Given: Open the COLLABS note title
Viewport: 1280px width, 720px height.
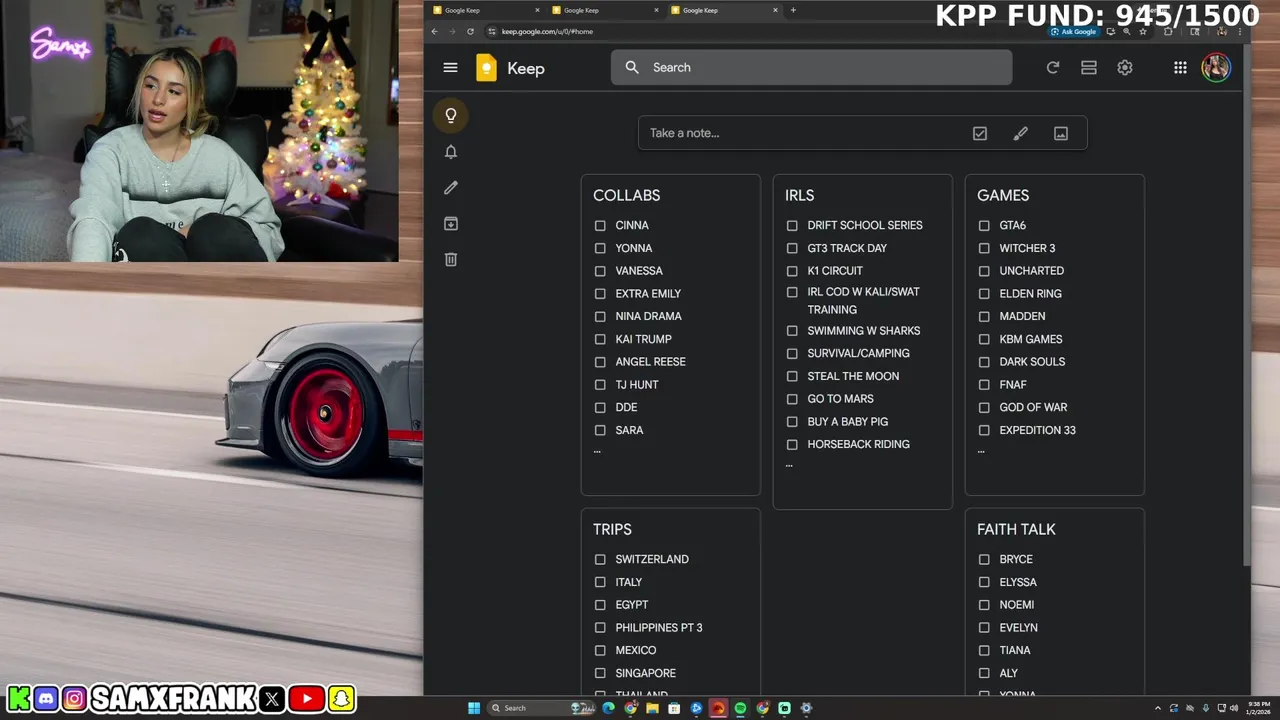Looking at the screenshot, I should pyautogui.click(x=626, y=195).
